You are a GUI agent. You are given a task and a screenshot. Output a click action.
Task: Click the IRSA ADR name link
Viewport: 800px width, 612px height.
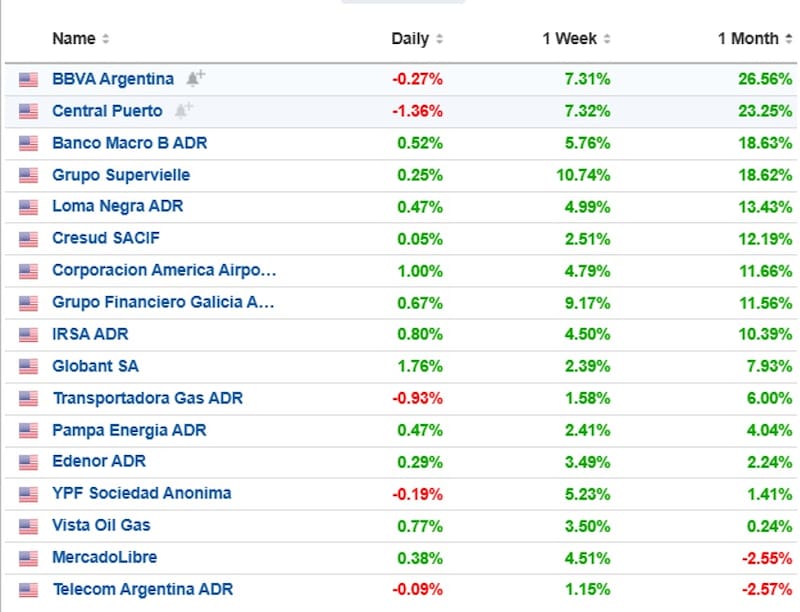coord(90,334)
